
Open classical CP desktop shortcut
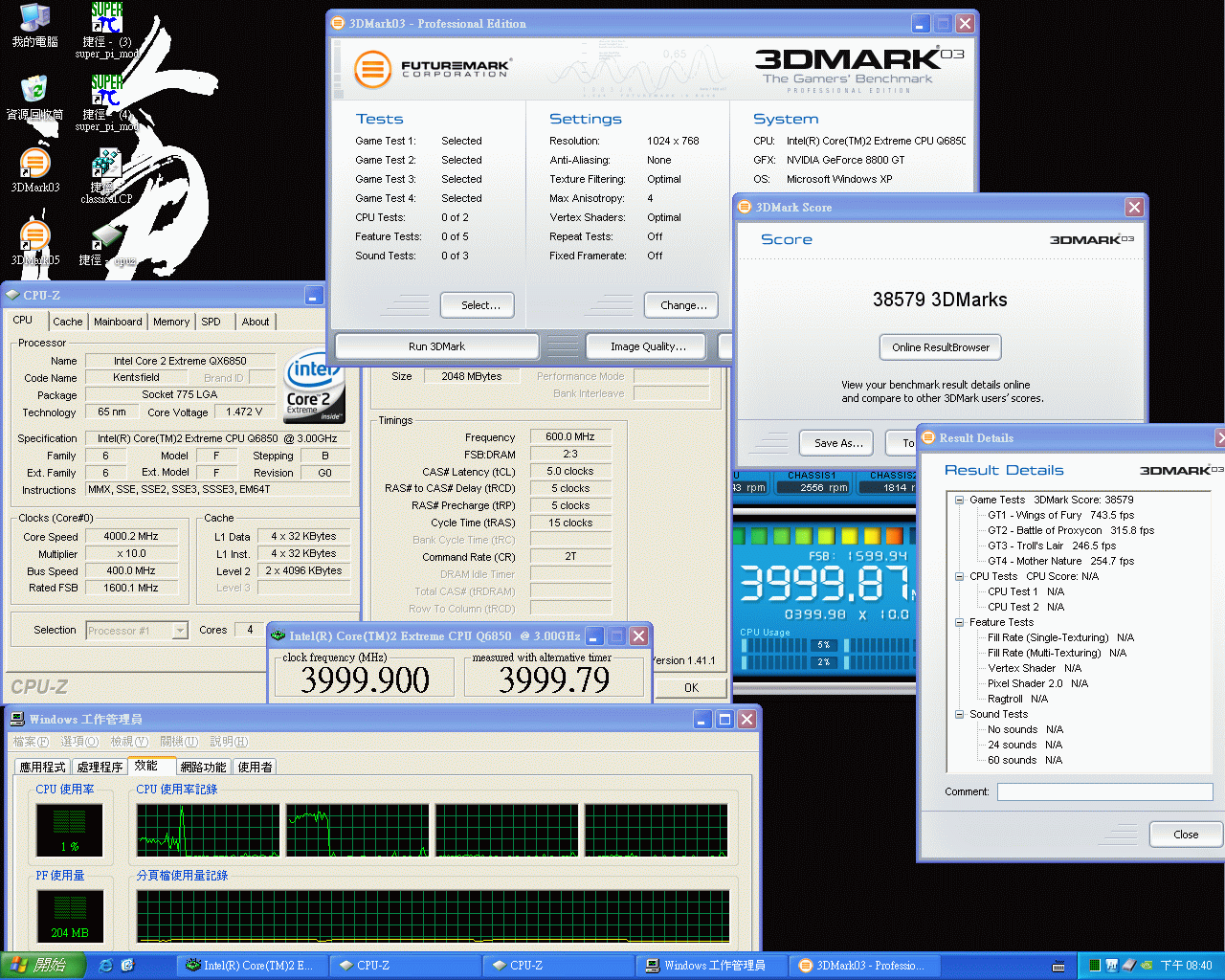tap(106, 175)
